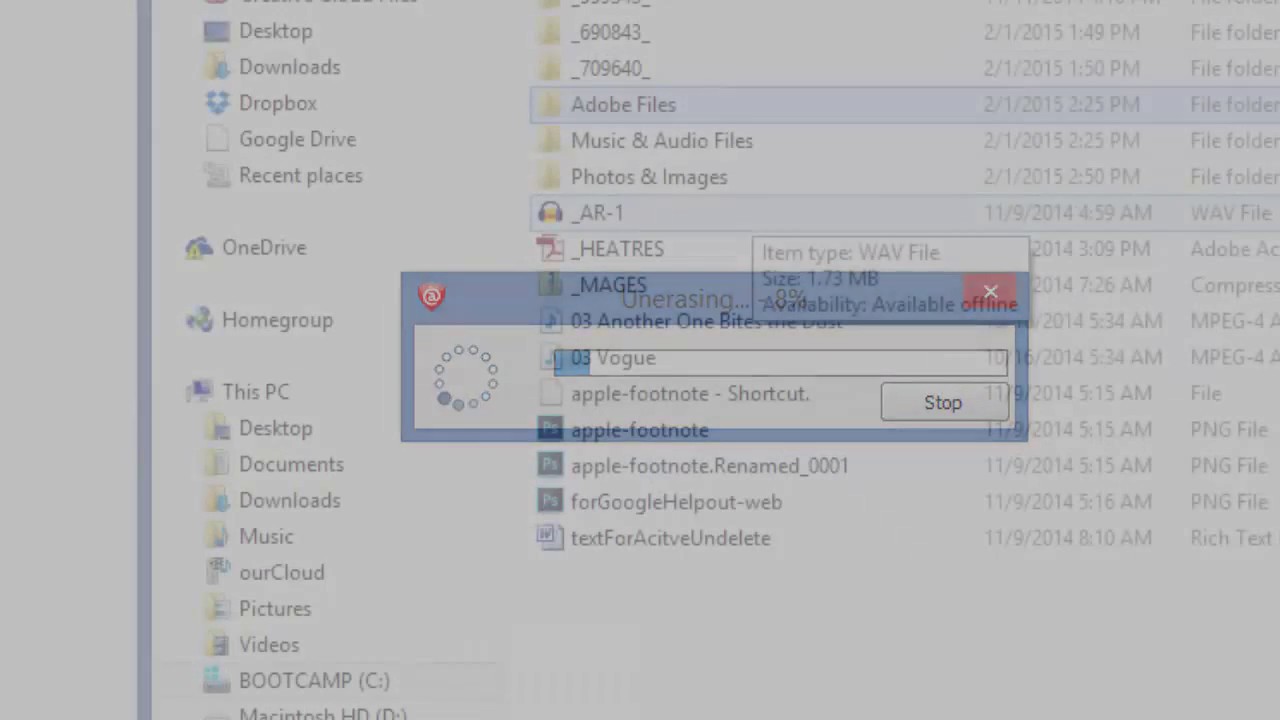This screenshot has height=720, width=1280.
Task: Click Word icon of textForAcitveUndelete
Action: pos(550,538)
